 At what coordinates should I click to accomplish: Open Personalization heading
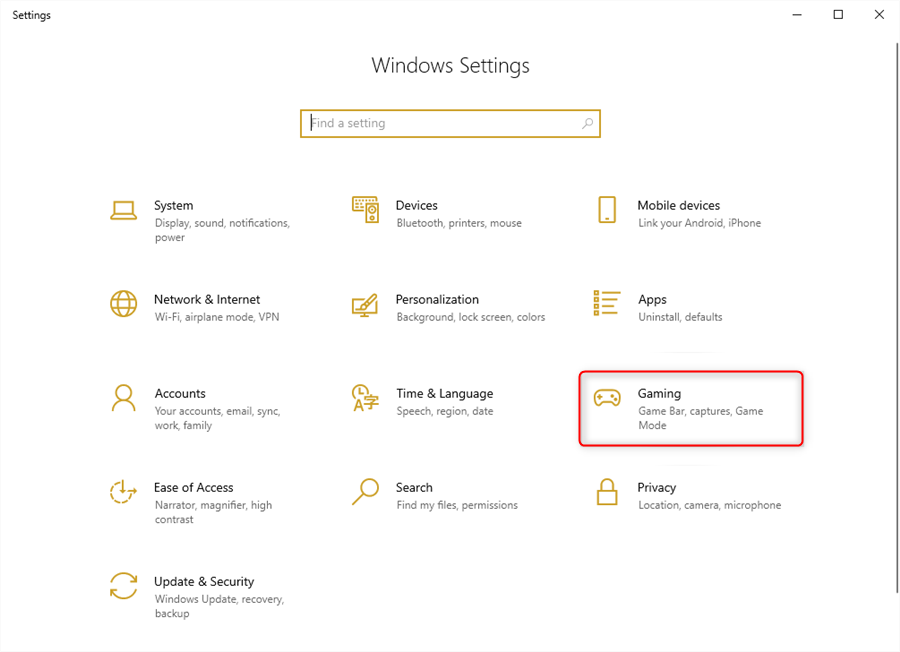coord(437,300)
